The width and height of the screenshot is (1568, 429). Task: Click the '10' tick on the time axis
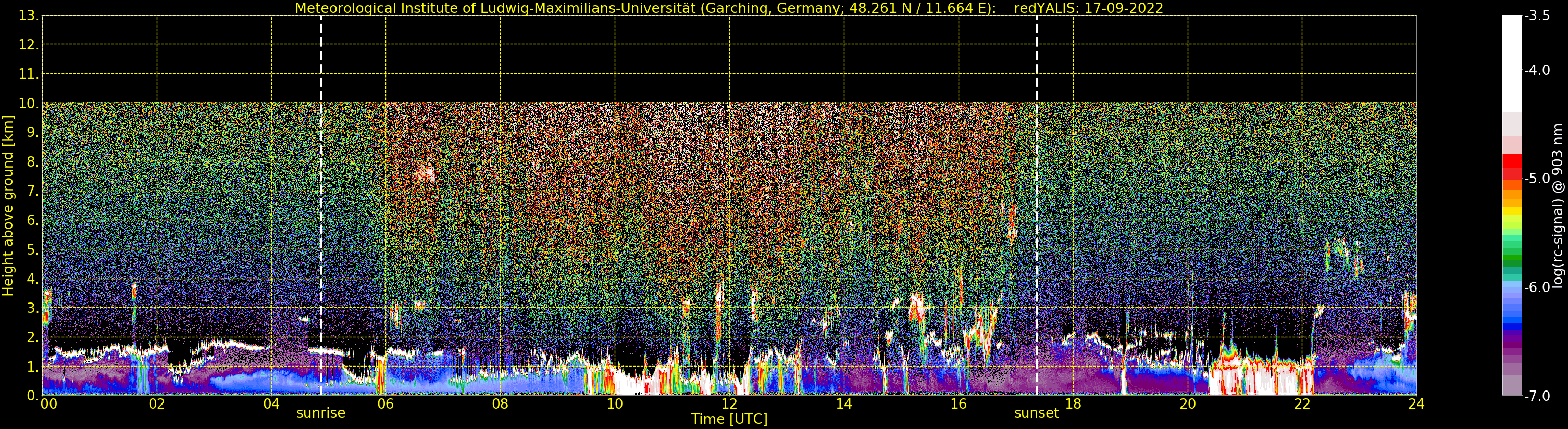coord(615,404)
